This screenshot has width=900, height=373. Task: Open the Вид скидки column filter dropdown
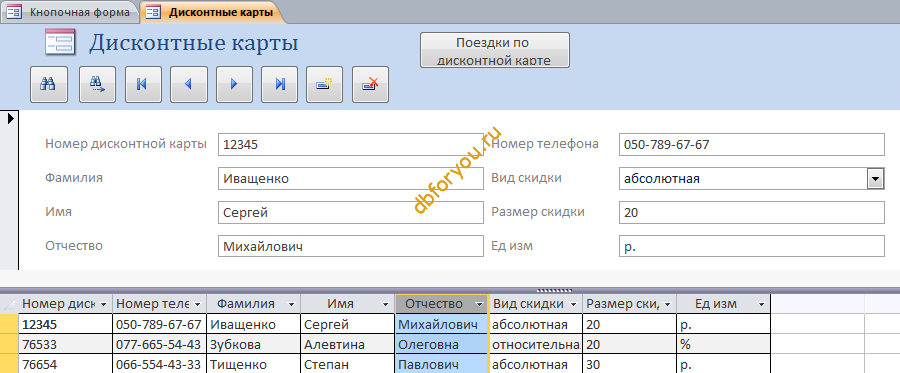[573, 304]
